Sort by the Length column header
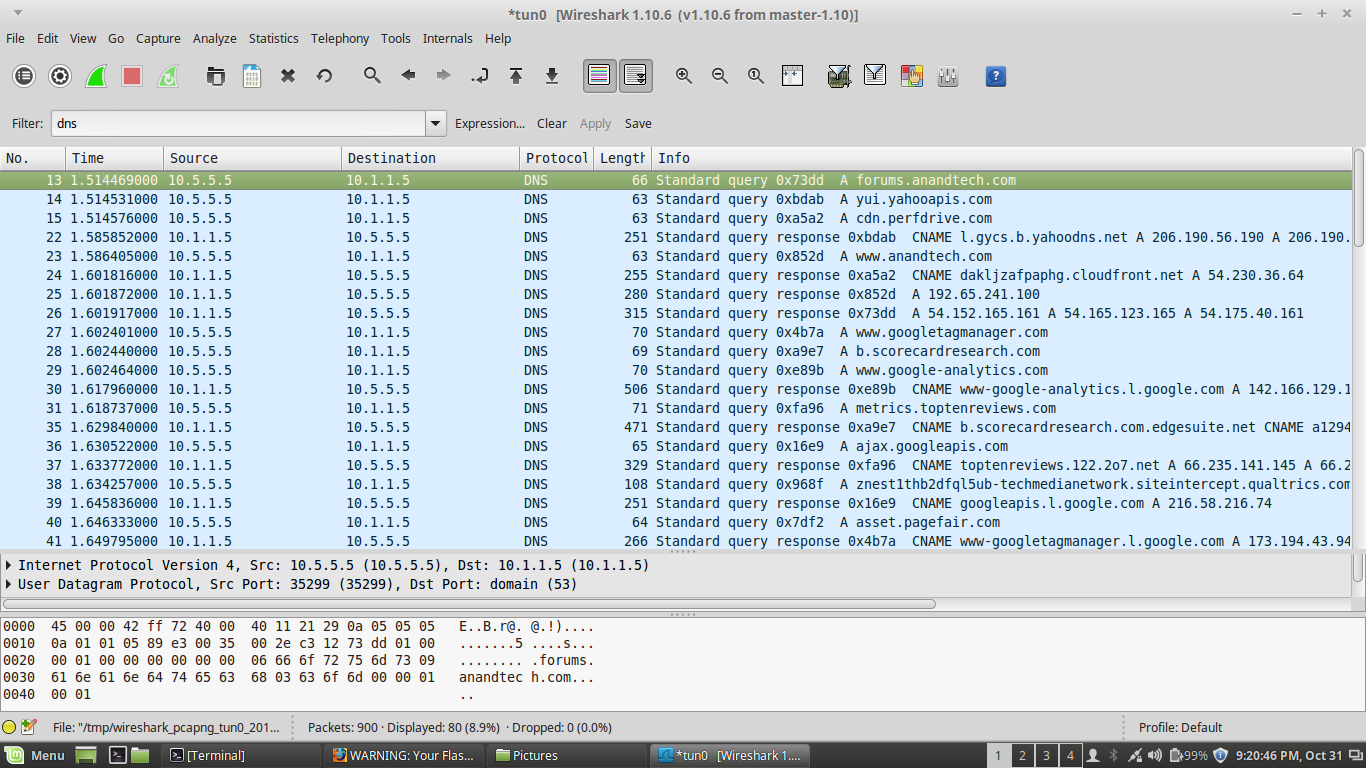 [622, 158]
